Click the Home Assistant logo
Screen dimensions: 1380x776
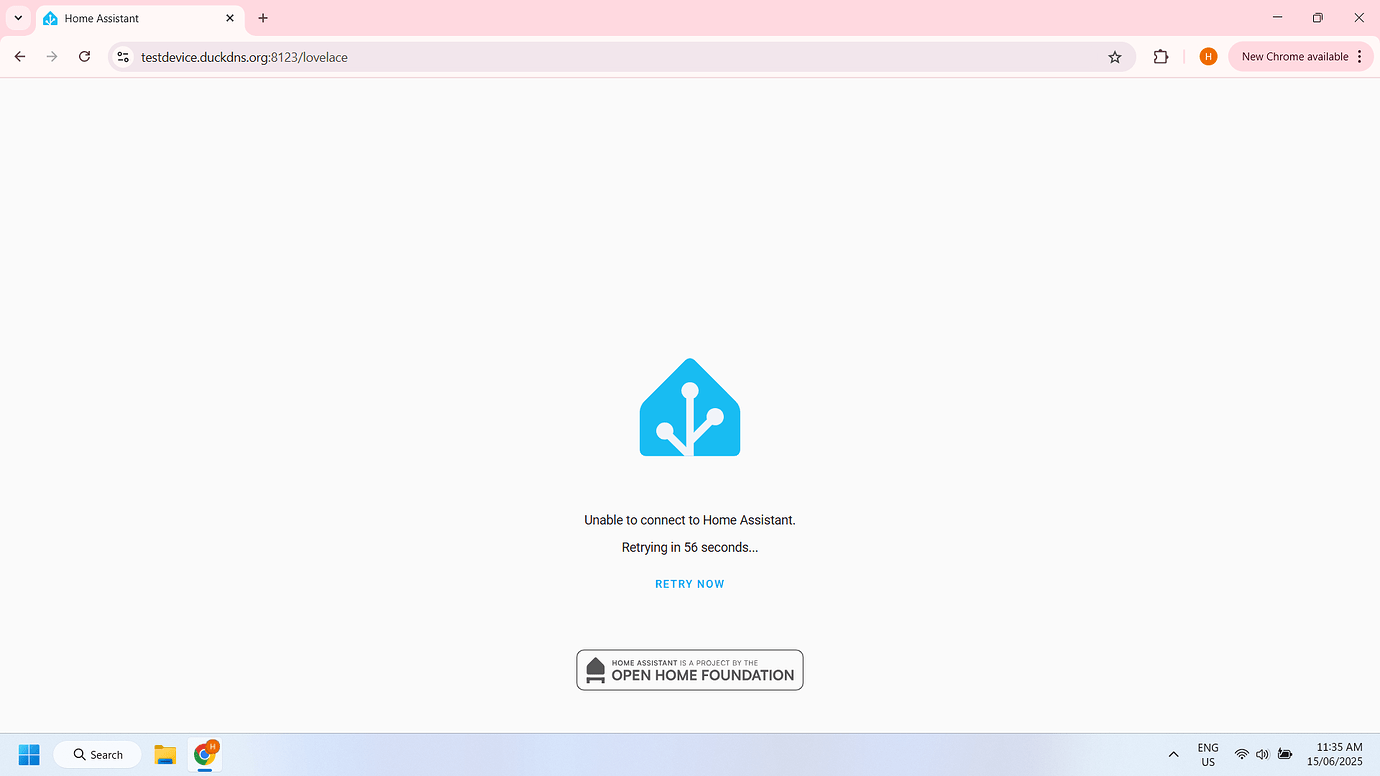coord(689,406)
